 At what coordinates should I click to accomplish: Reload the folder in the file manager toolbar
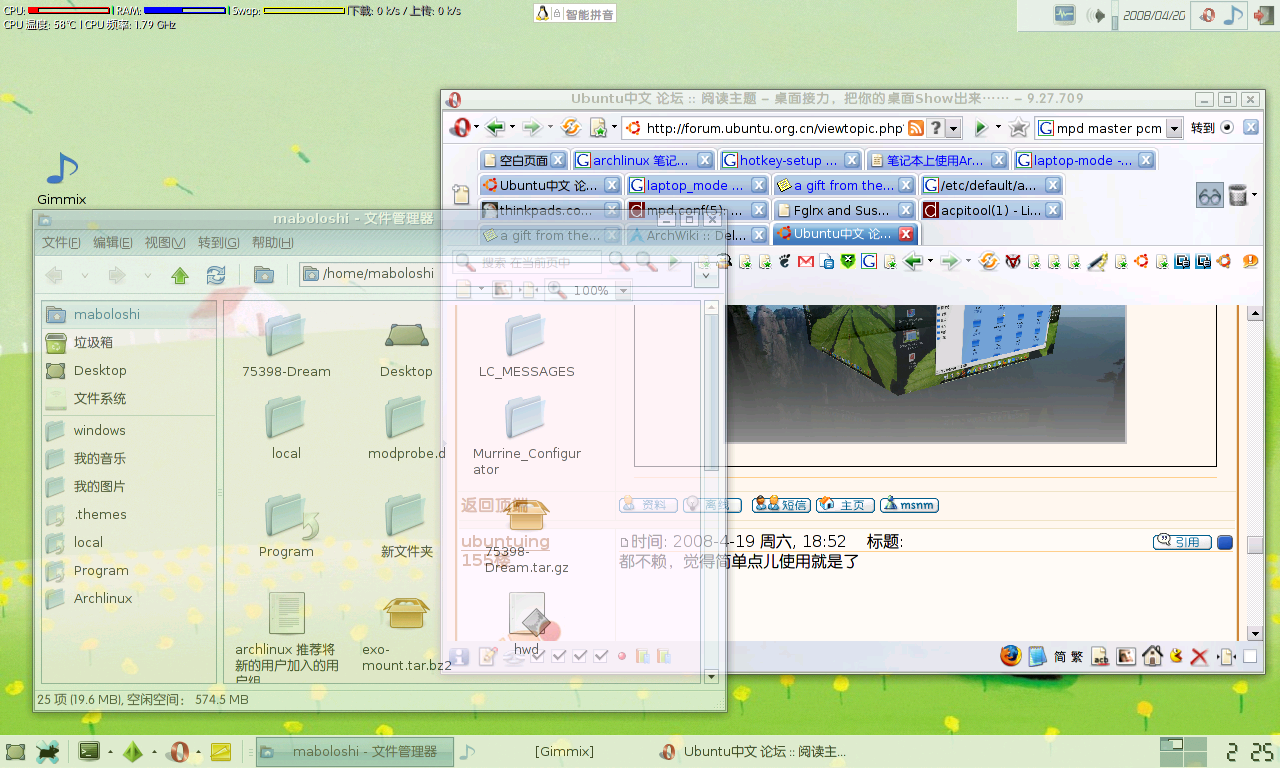tap(216, 274)
